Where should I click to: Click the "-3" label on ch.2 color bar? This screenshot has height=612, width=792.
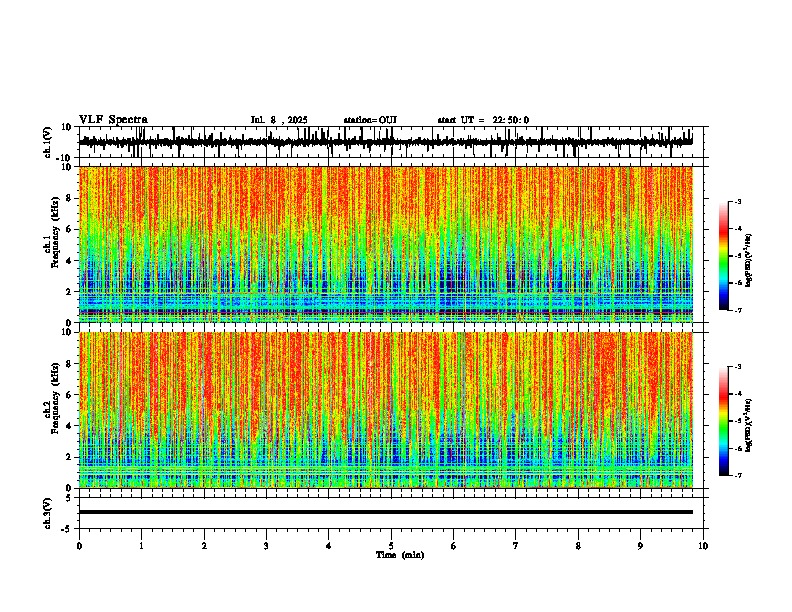[737, 367]
